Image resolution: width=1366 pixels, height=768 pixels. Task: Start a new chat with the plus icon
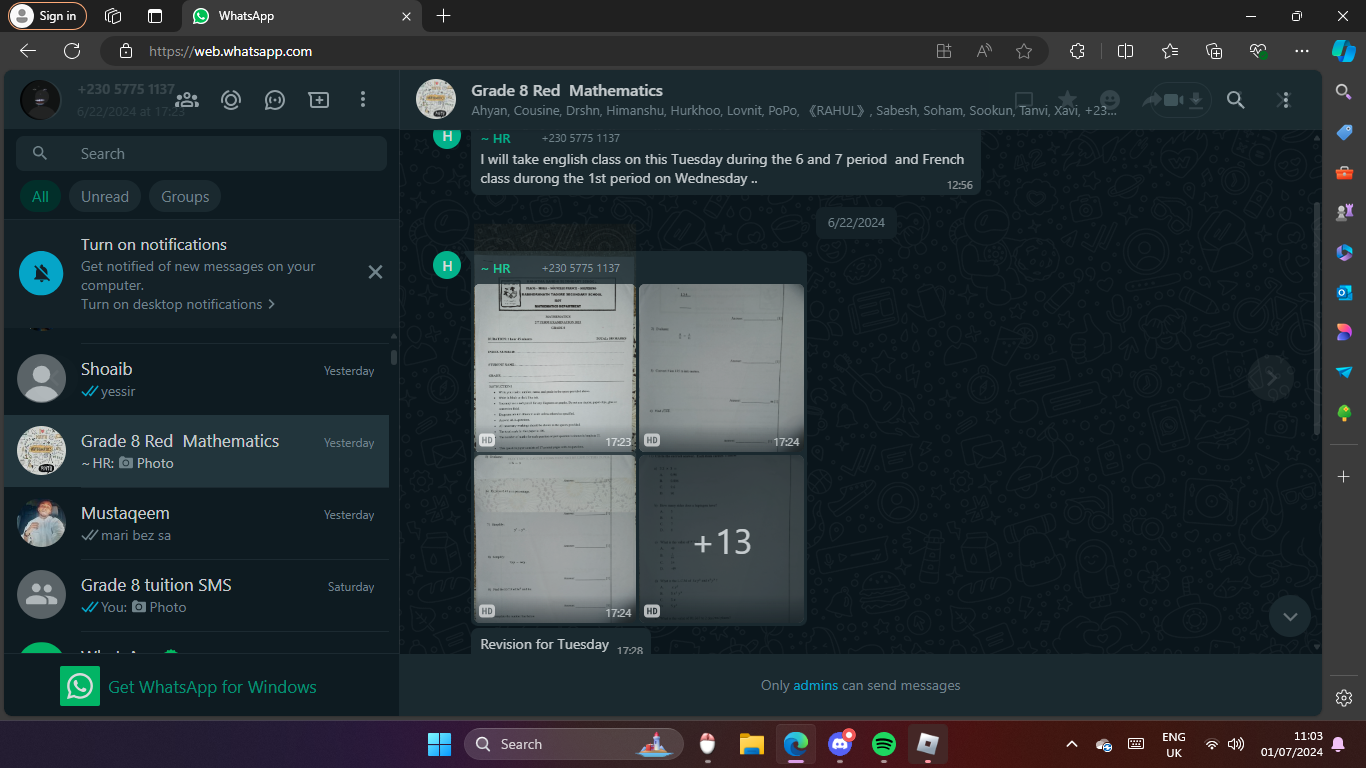pos(319,100)
